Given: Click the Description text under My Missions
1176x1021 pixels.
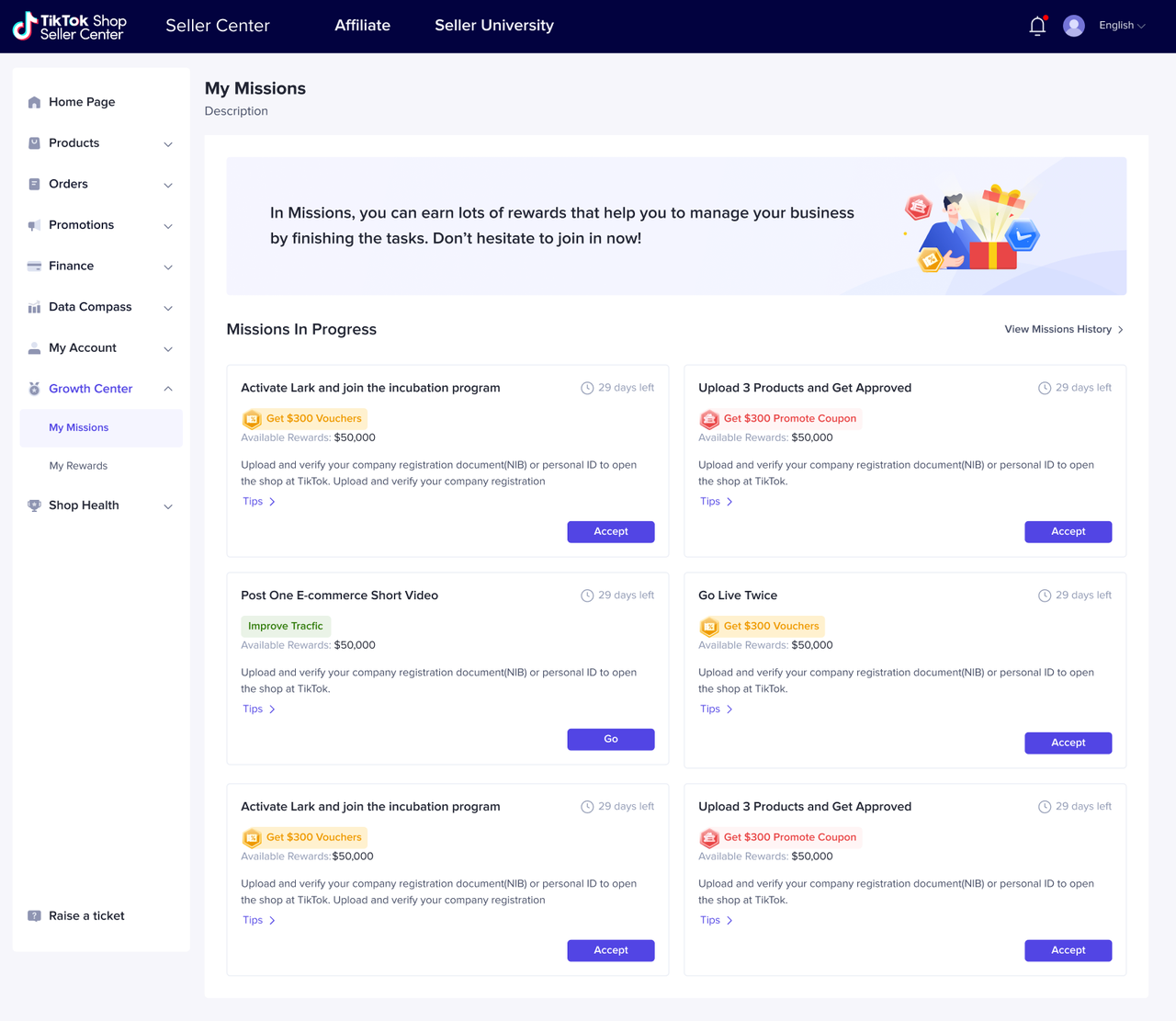Looking at the screenshot, I should pyautogui.click(x=236, y=111).
